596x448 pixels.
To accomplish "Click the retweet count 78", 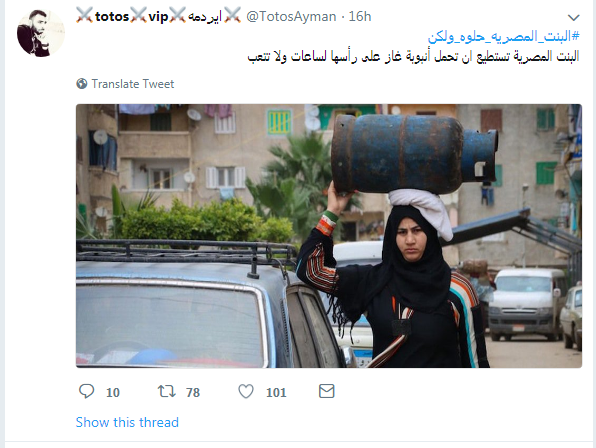I will 193,392.
